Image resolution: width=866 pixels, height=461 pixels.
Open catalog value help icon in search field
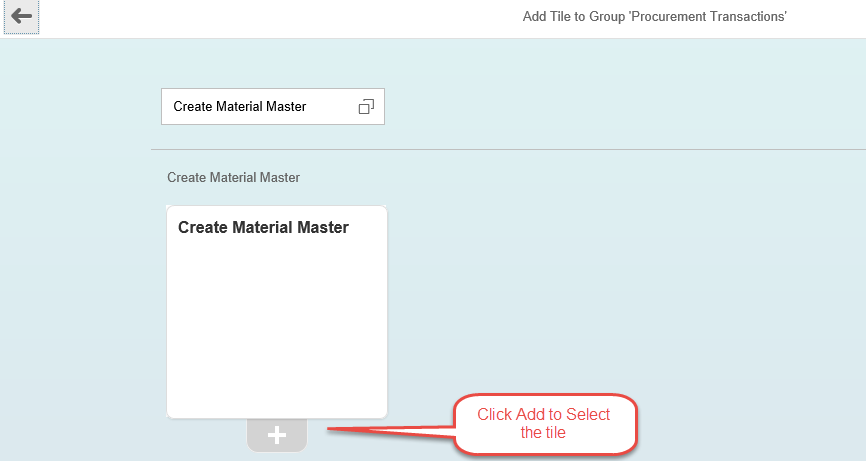[x=366, y=107]
